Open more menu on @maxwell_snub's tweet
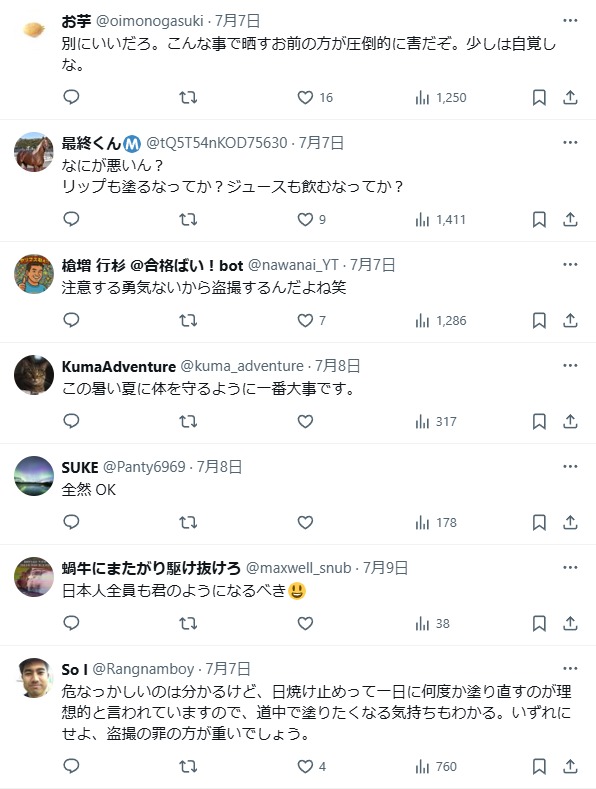596x789 pixels. click(570, 567)
